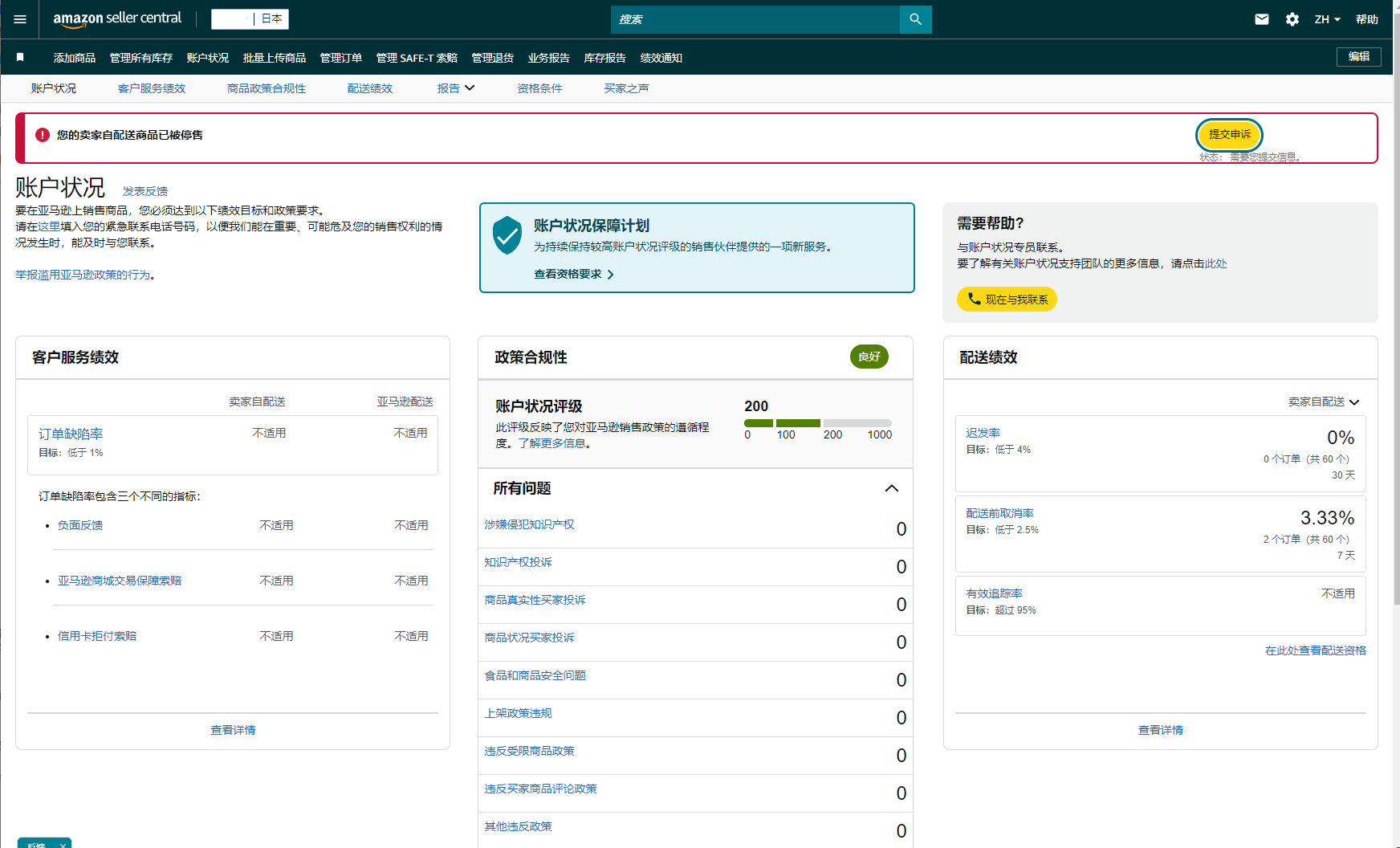This screenshot has width=1400, height=848.
Task: Click the bookmark flag icon
Action: click(20, 57)
